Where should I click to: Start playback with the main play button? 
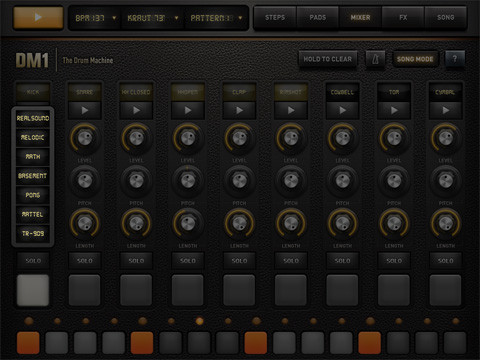pyautogui.click(x=38, y=17)
